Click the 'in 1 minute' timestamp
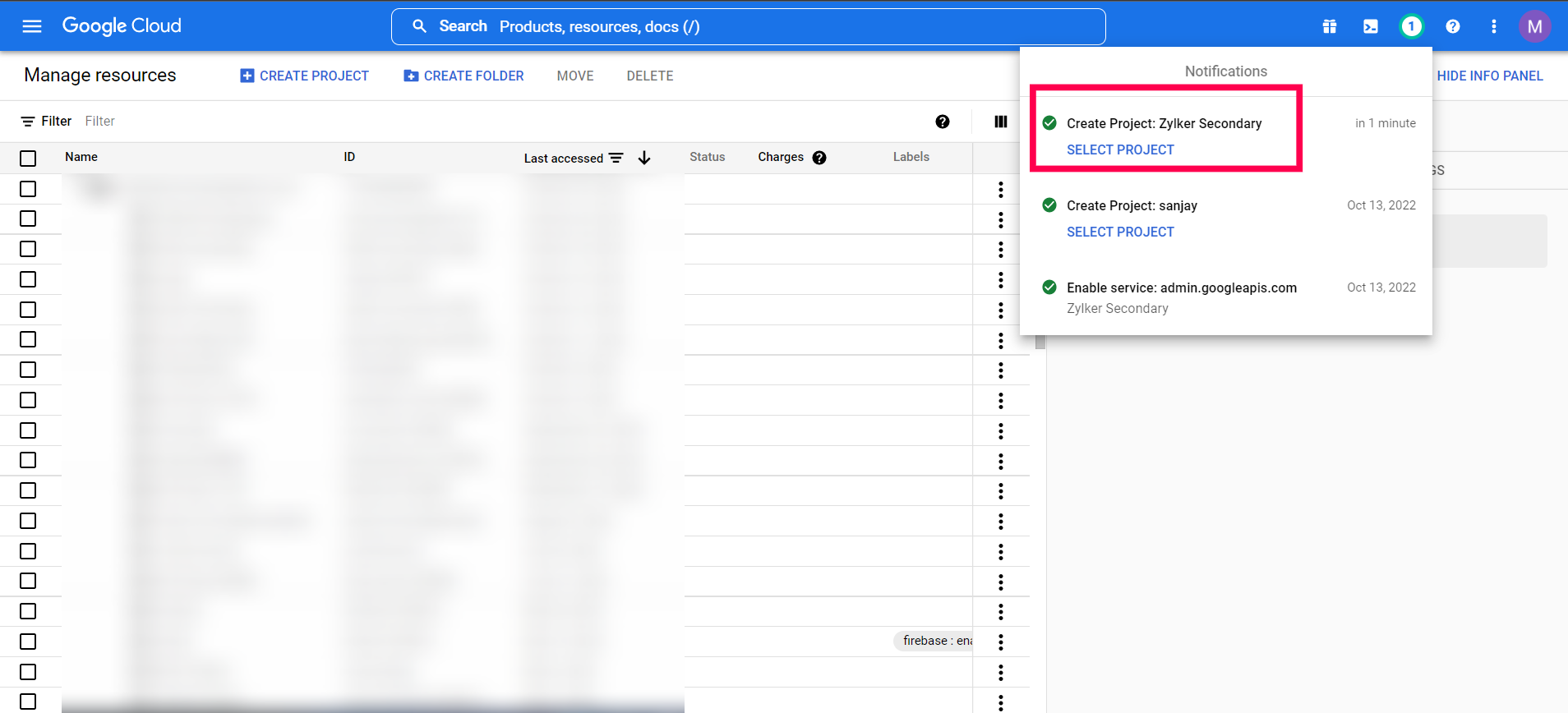 click(1386, 123)
